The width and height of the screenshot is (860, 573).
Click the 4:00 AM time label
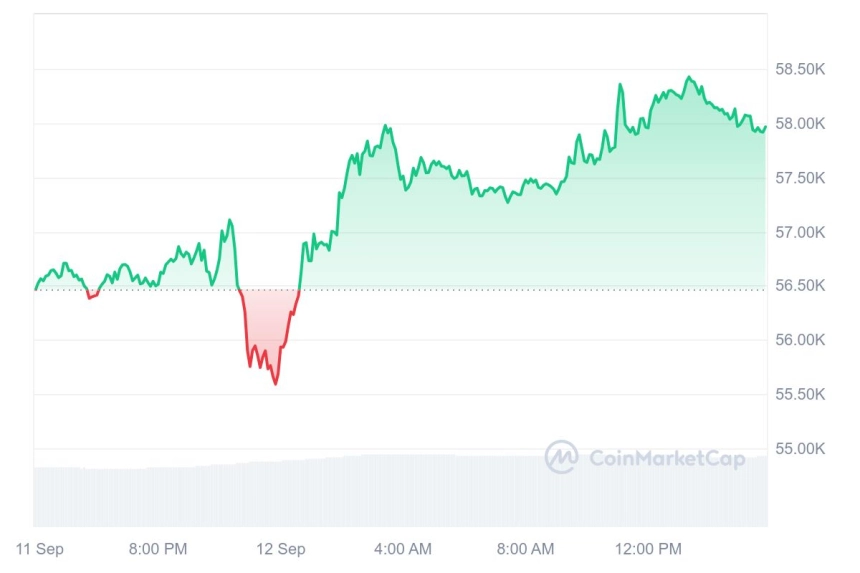click(403, 548)
